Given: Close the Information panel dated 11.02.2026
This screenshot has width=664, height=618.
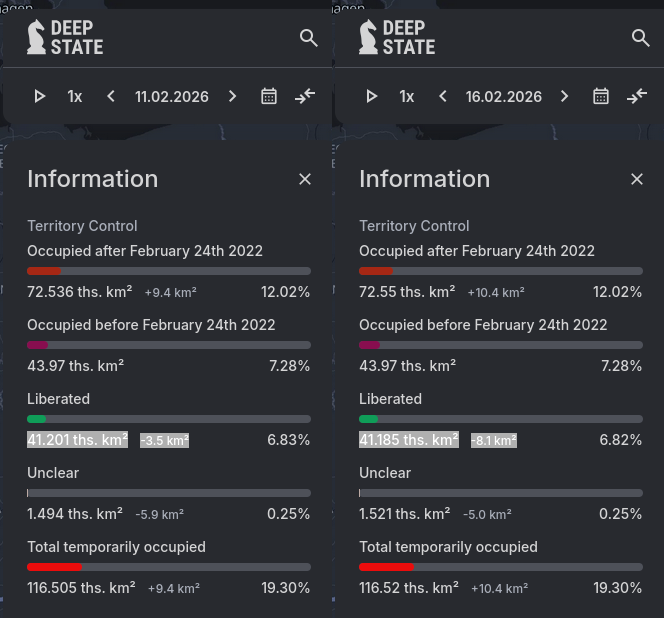Looking at the screenshot, I should (x=305, y=179).
